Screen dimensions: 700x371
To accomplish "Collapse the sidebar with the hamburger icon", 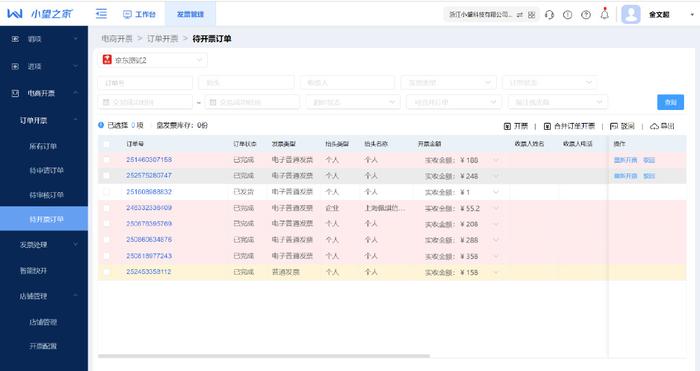I will click(x=101, y=14).
